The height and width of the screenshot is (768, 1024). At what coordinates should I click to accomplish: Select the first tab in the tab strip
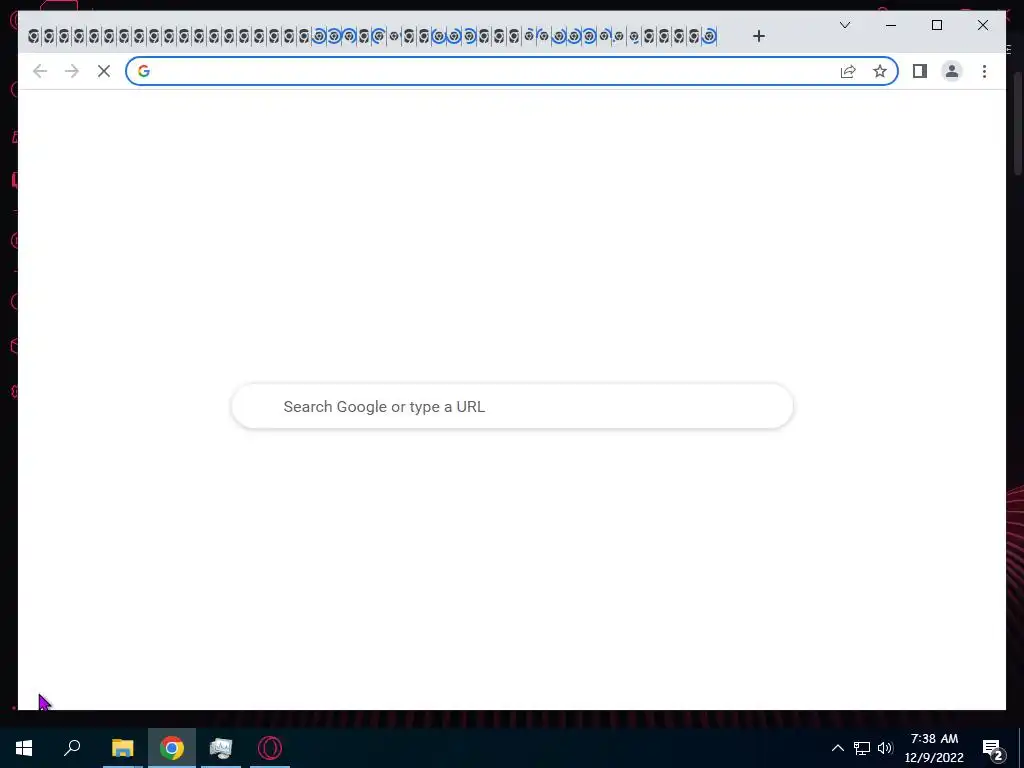[33, 37]
